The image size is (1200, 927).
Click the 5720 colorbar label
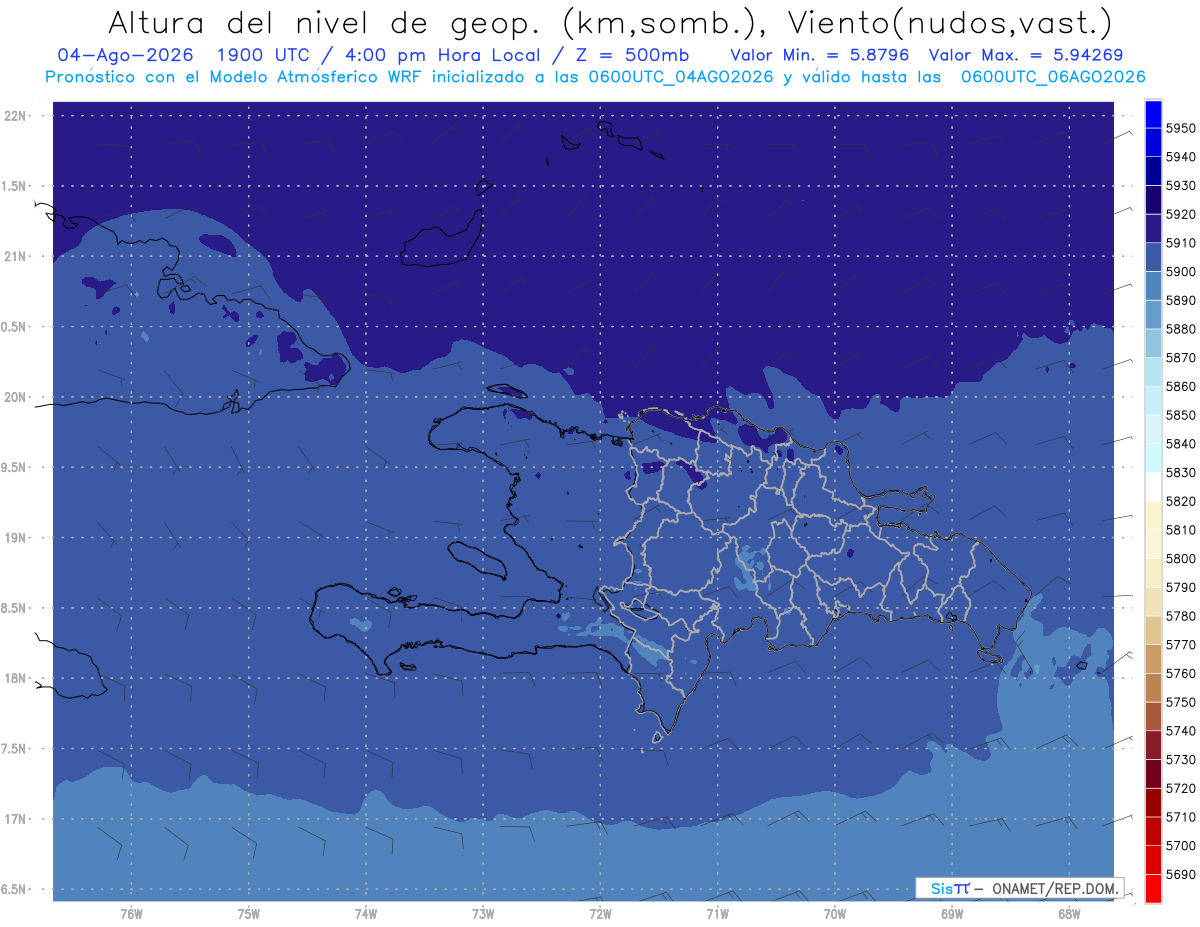coord(1181,788)
